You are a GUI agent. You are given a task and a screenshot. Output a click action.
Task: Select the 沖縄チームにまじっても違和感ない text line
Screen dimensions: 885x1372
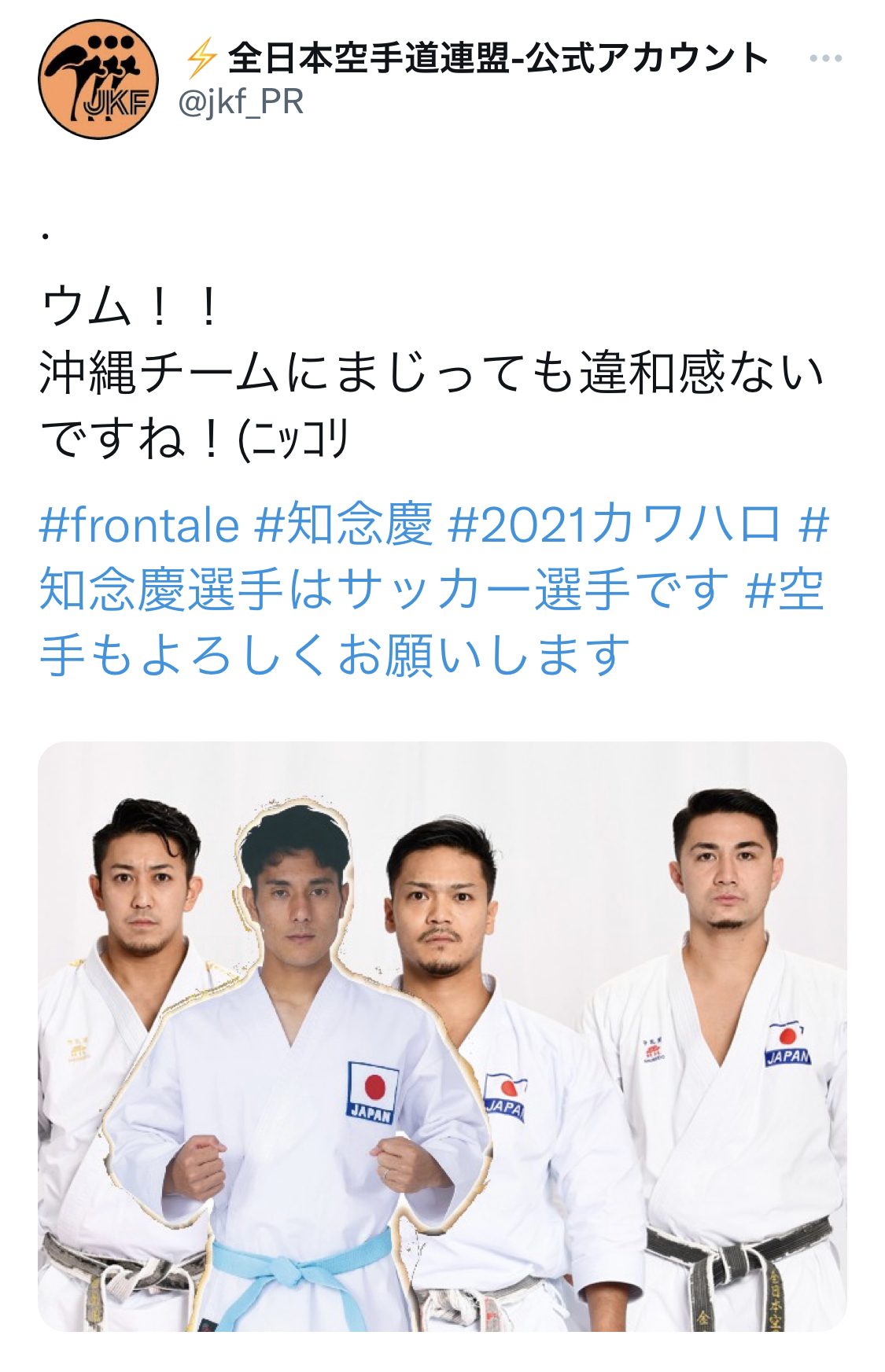432,373
